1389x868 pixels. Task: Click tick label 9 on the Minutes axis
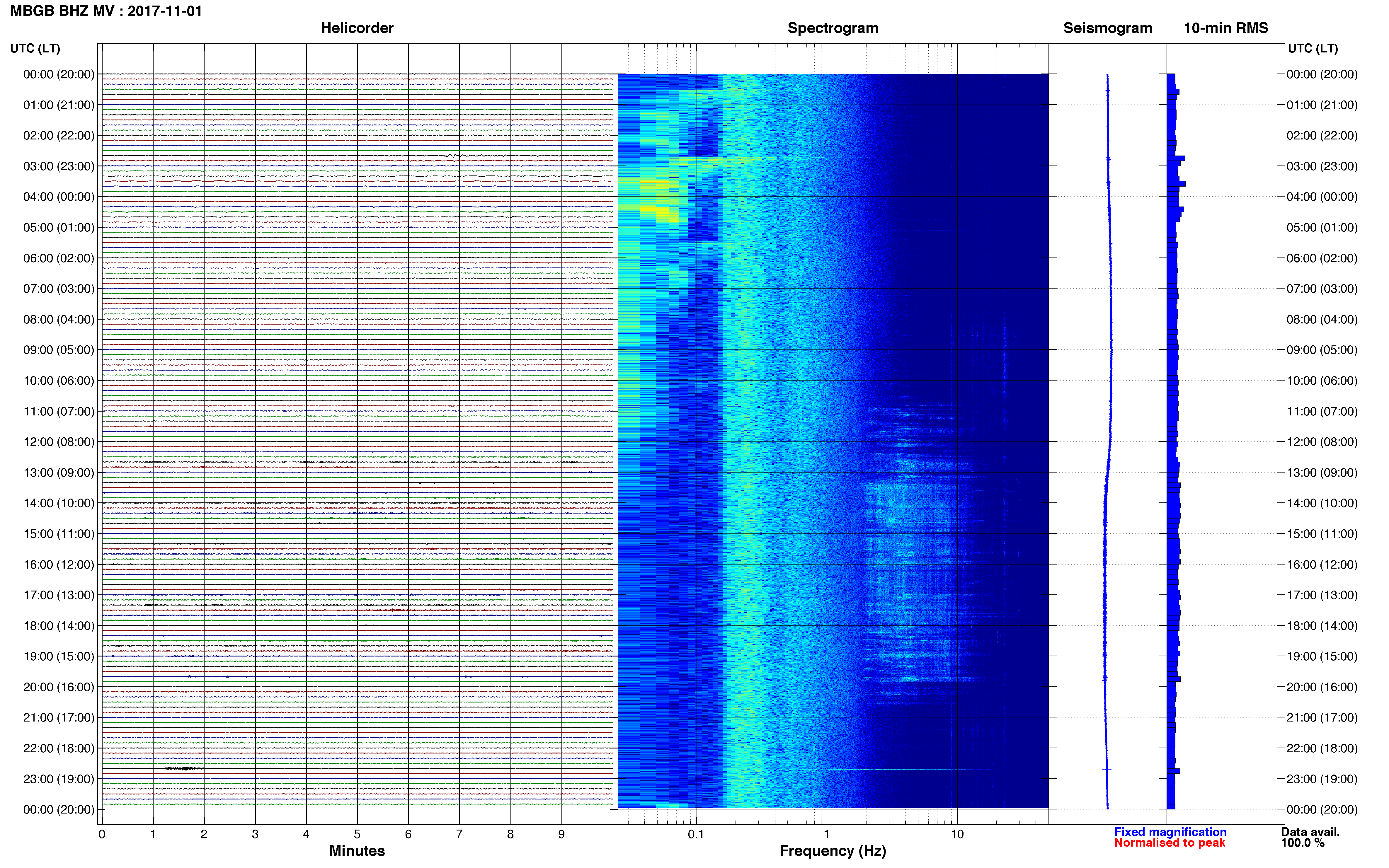click(561, 835)
